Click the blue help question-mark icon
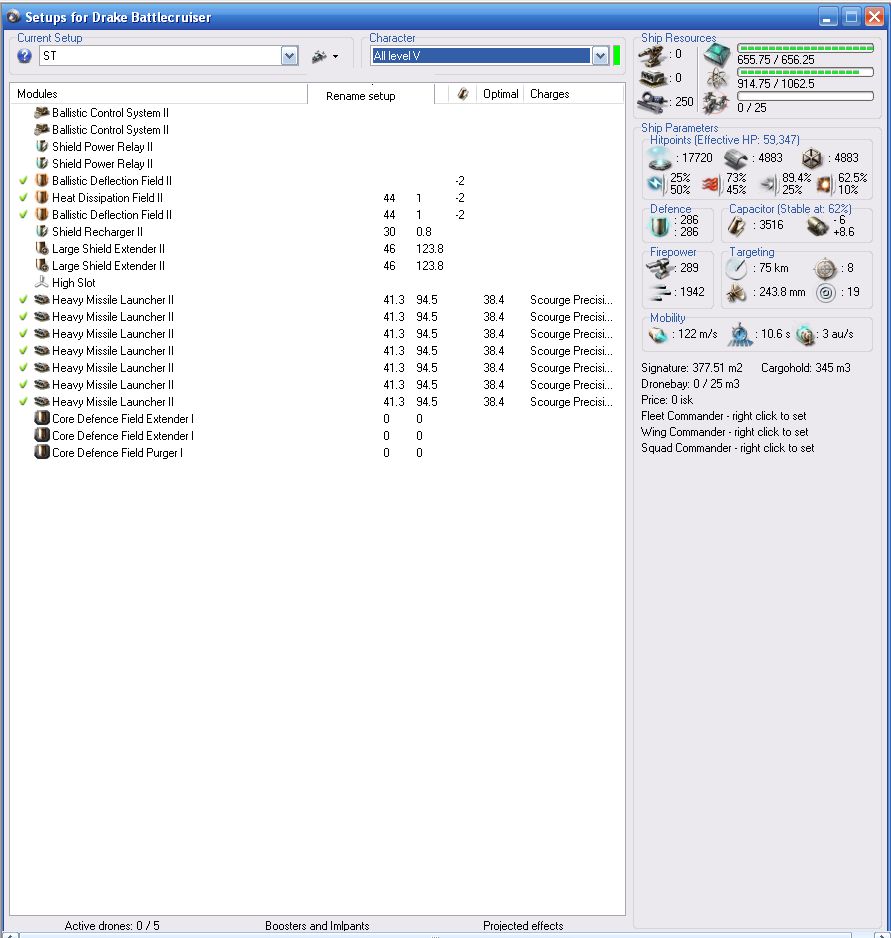 [25, 56]
